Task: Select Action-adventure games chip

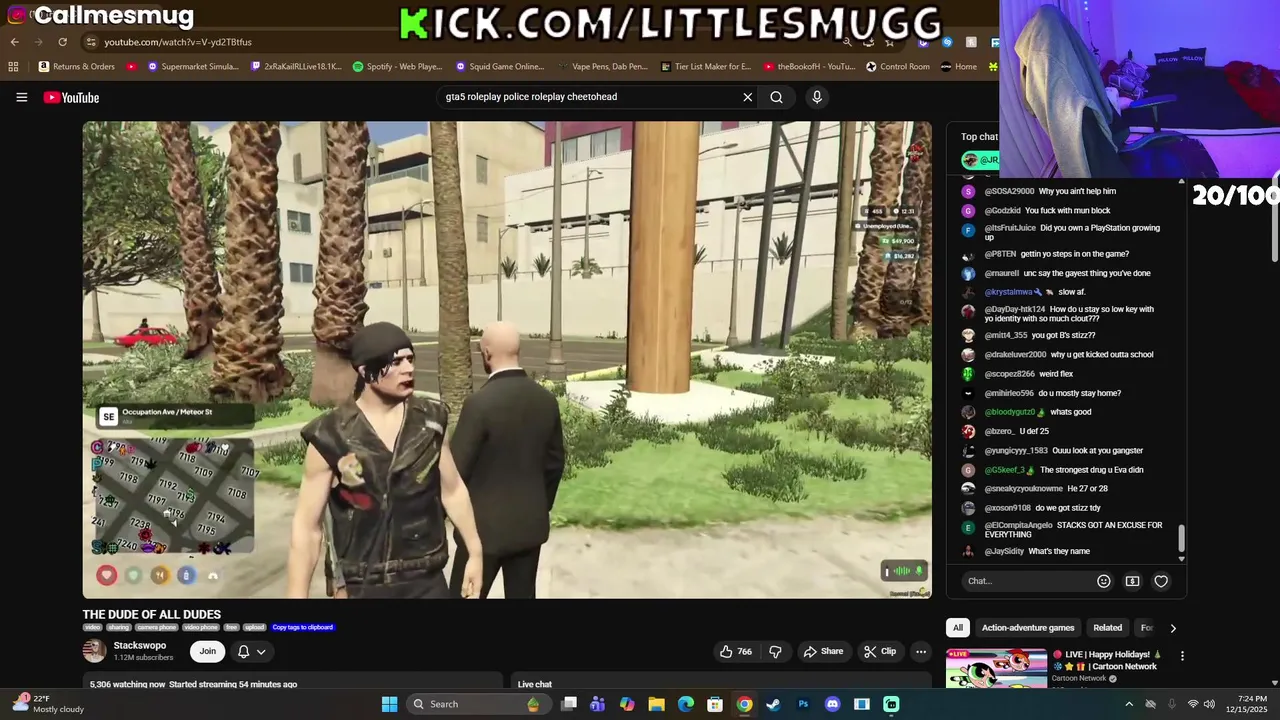Action: click(1028, 628)
